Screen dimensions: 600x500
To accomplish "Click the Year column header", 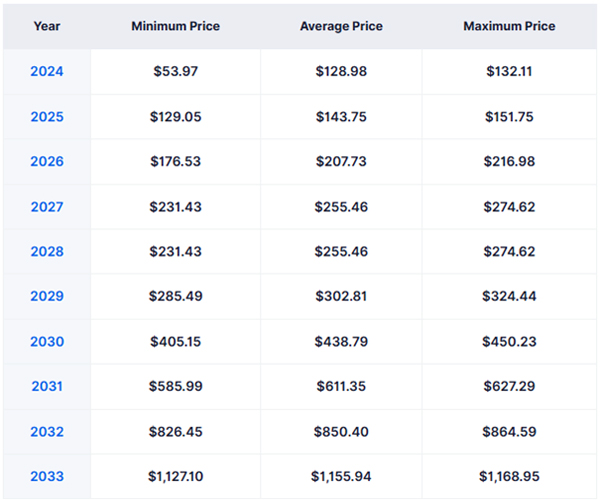I will 47,26.
